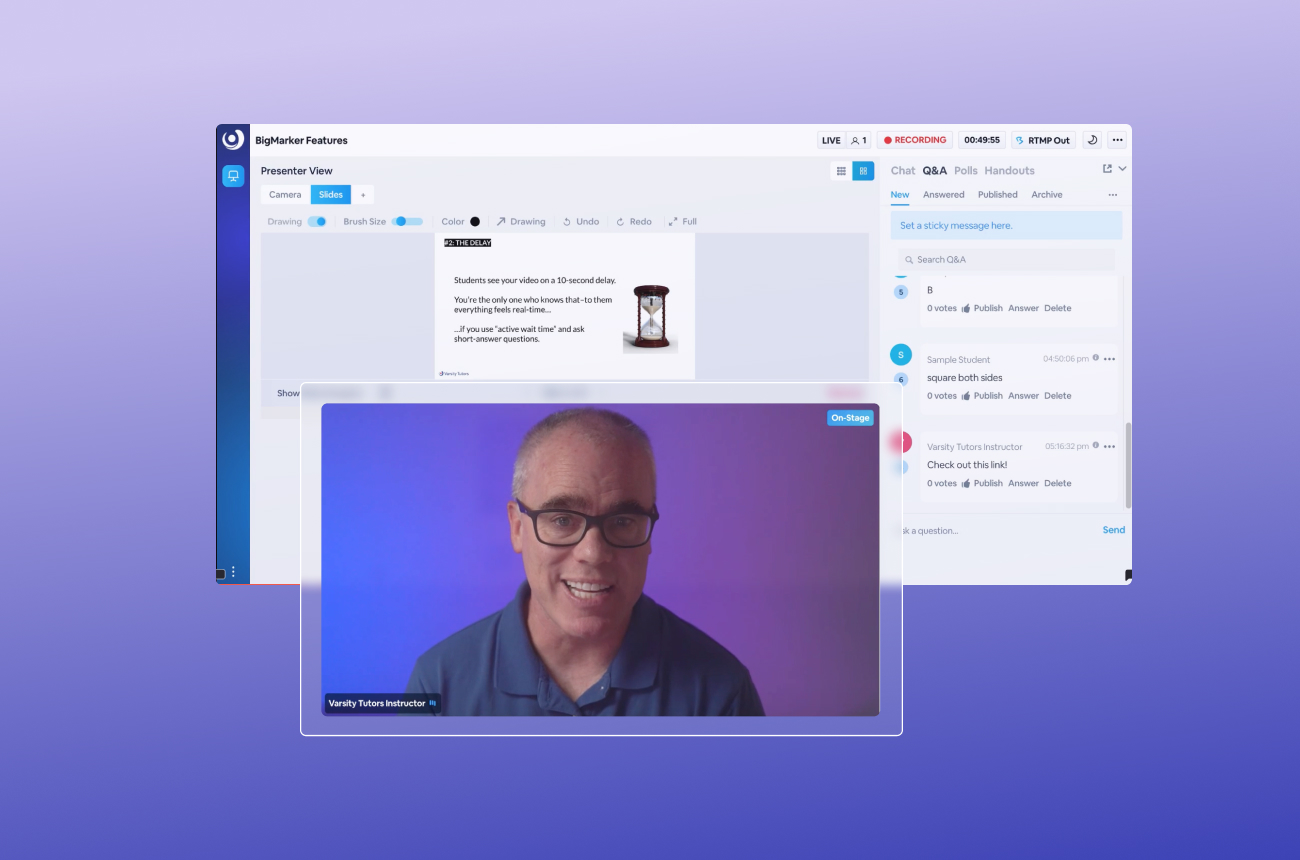Delete the 'Check out this link!' question

coord(1057,483)
